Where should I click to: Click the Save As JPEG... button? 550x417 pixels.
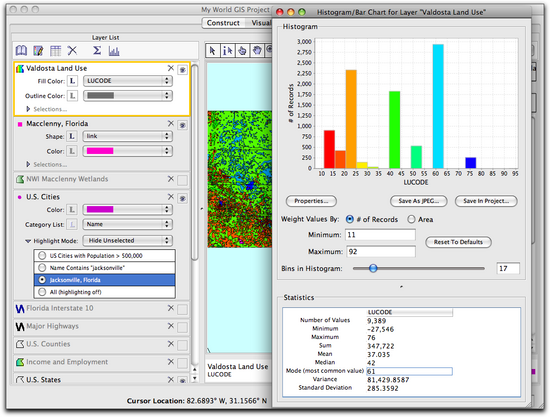coord(418,201)
